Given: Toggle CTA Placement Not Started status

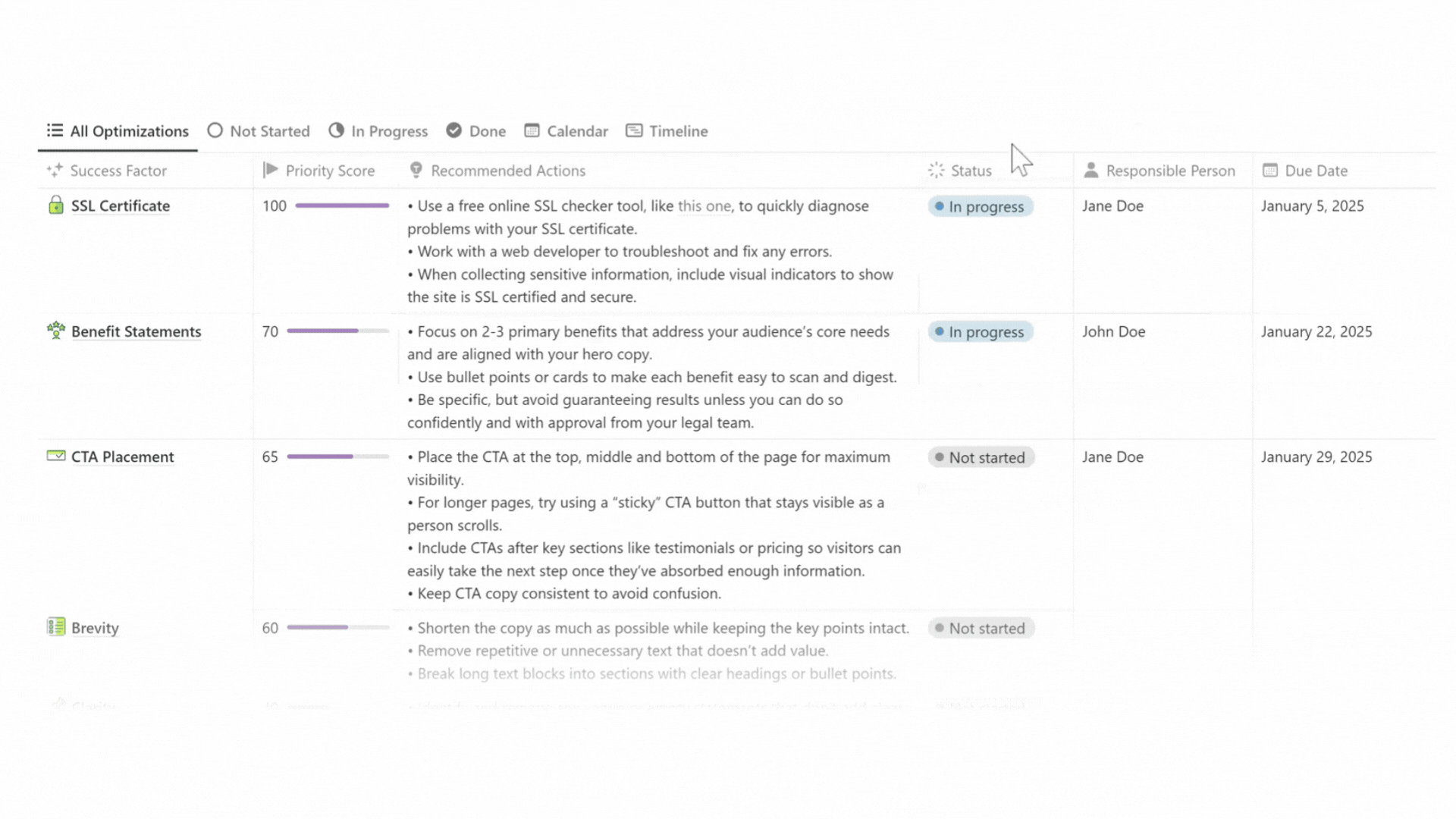Looking at the screenshot, I should click(x=979, y=457).
